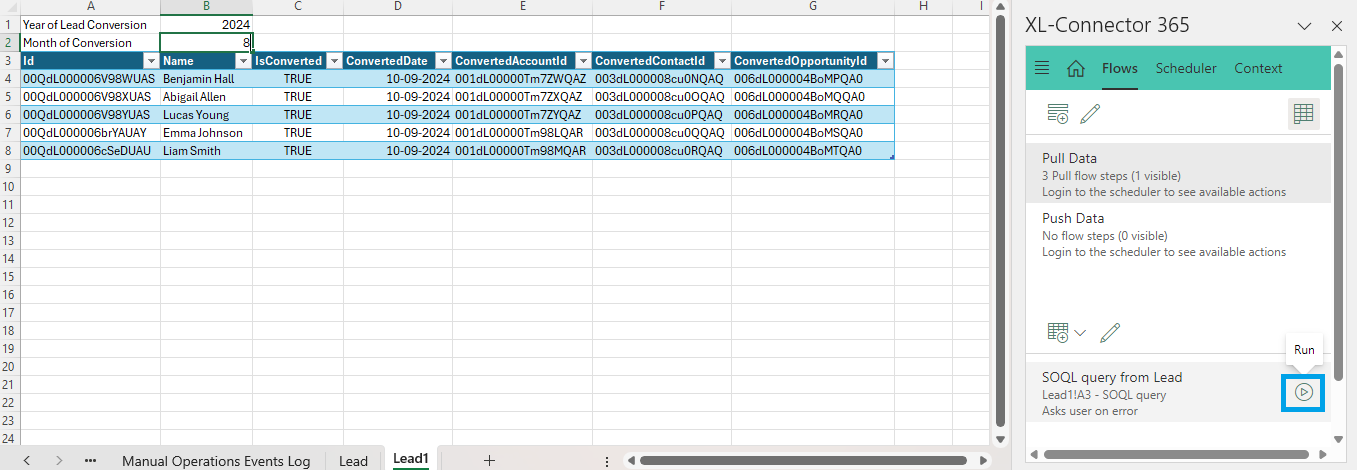Expand the ConvertedDate filter dropdown
The height and width of the screenshot is (470, 1357).
click(442, 61)
